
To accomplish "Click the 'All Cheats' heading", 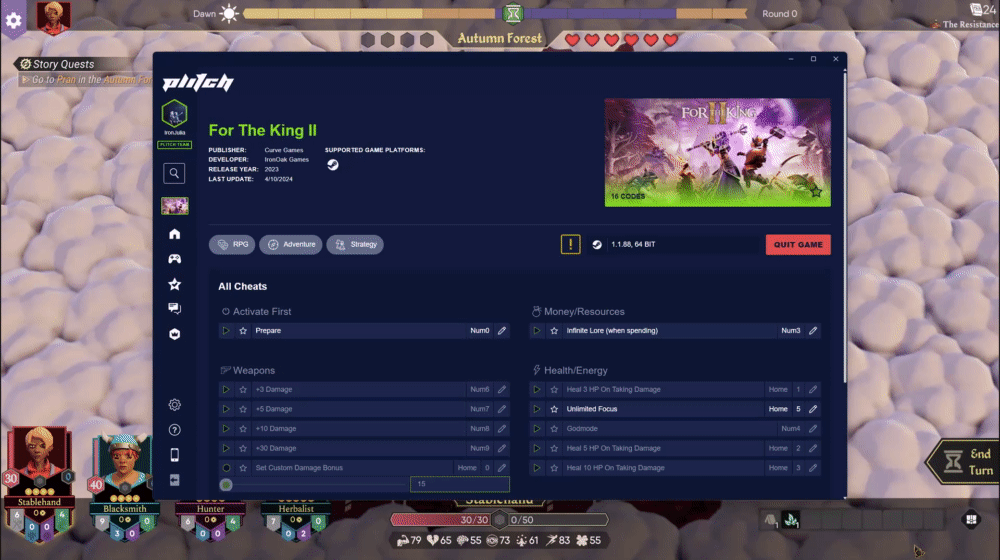I will coord(242,286).
